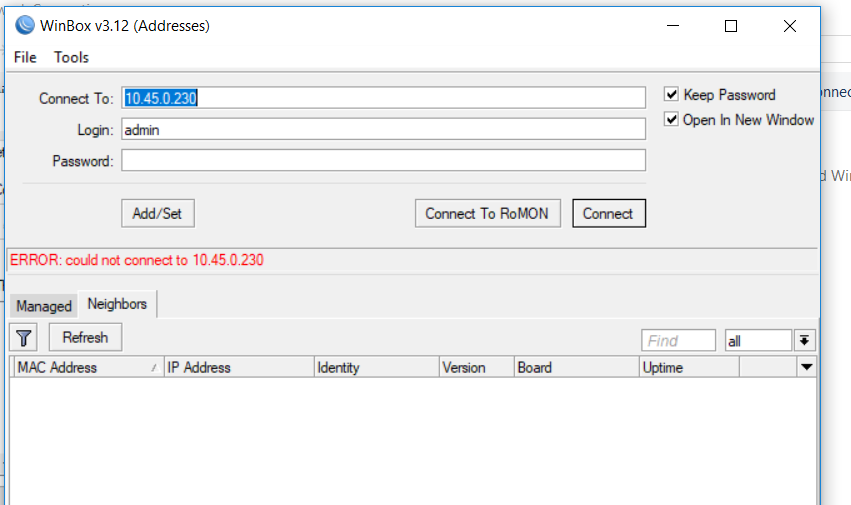Sort by Identity column header
The width and height of the screenshot is (851, 505).
[x=376, y=368]
